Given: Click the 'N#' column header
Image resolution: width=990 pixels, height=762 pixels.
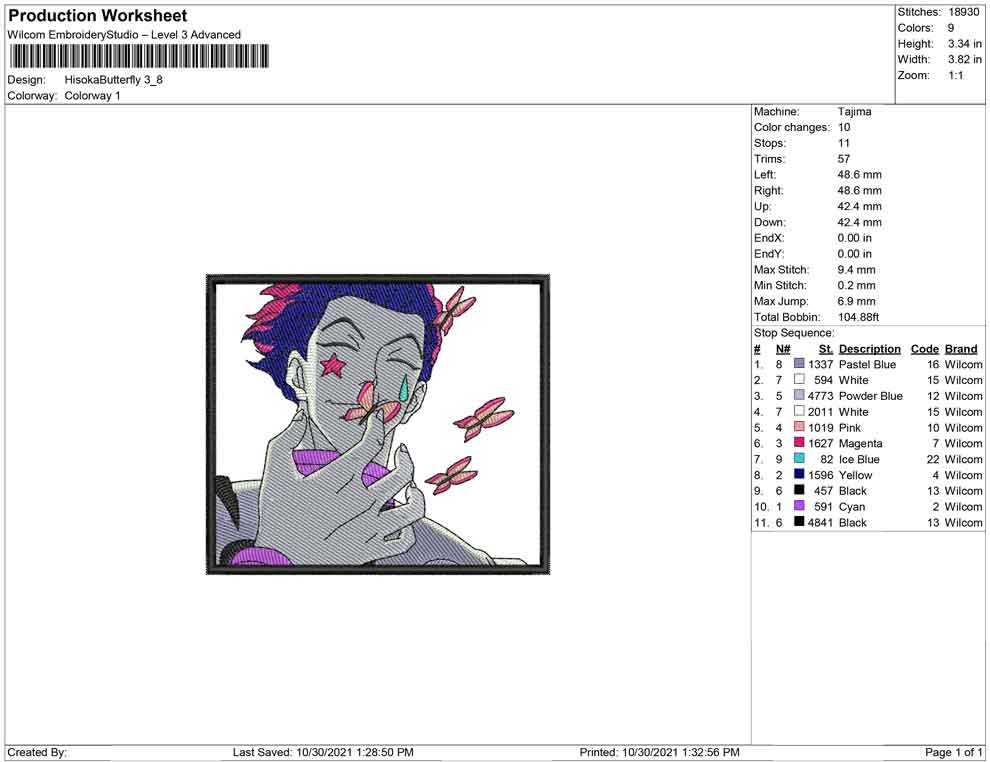Looking at the screenshot, I should pyautogui.click(x=783, y=349).
